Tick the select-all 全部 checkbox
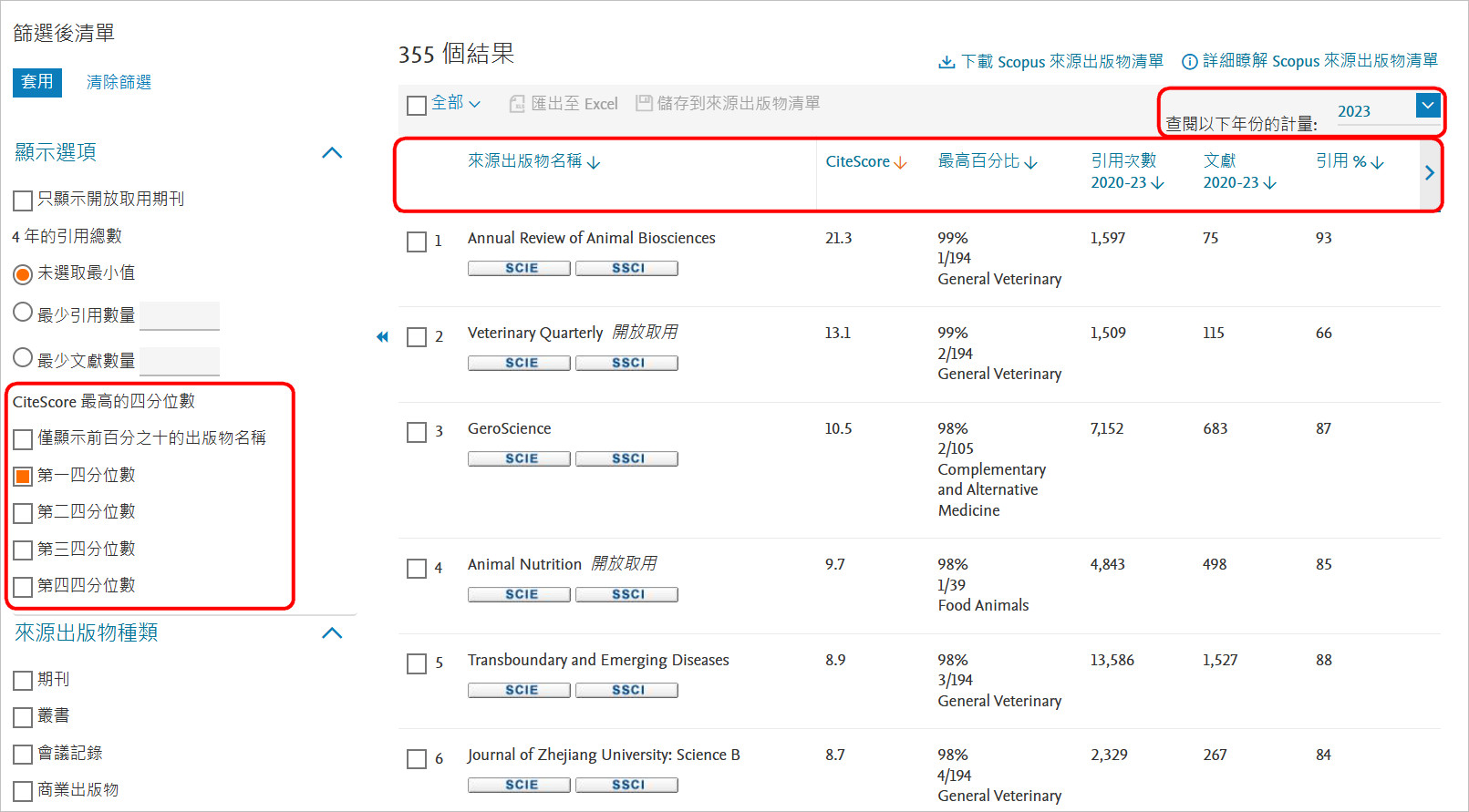This screenshot has width=1469, height=812. [x=417, y=106]
